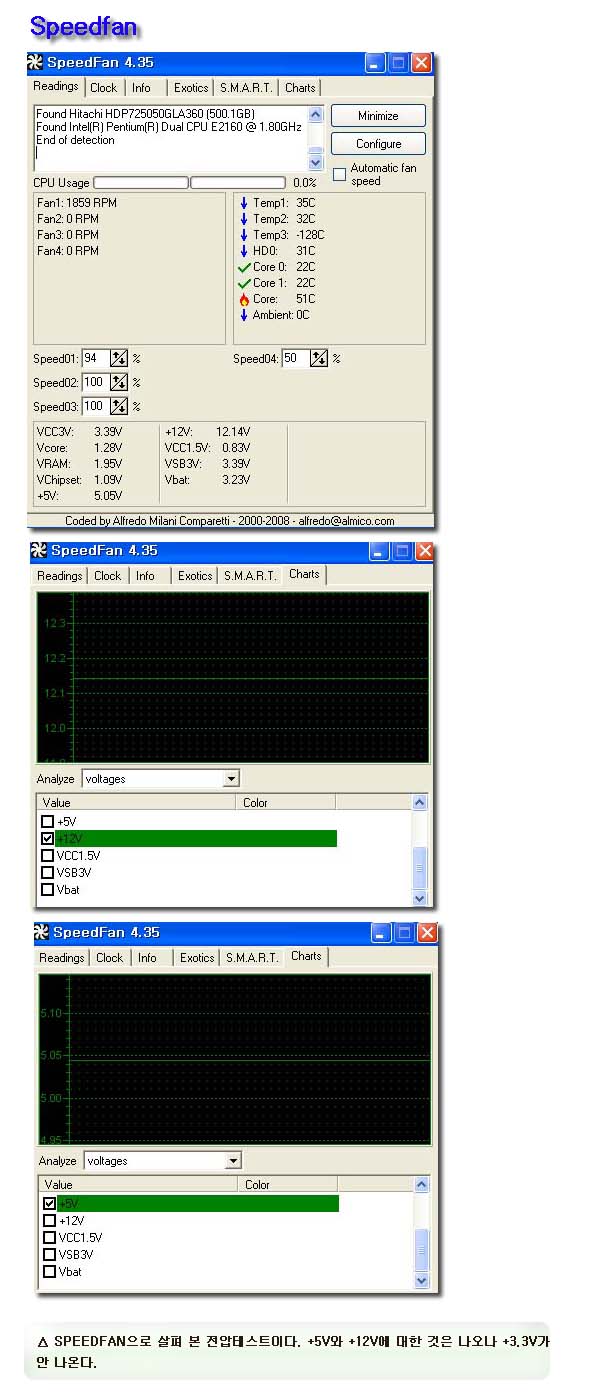Click SpeedFan fan logo in top window title
600x1400 pixels.
36,62
